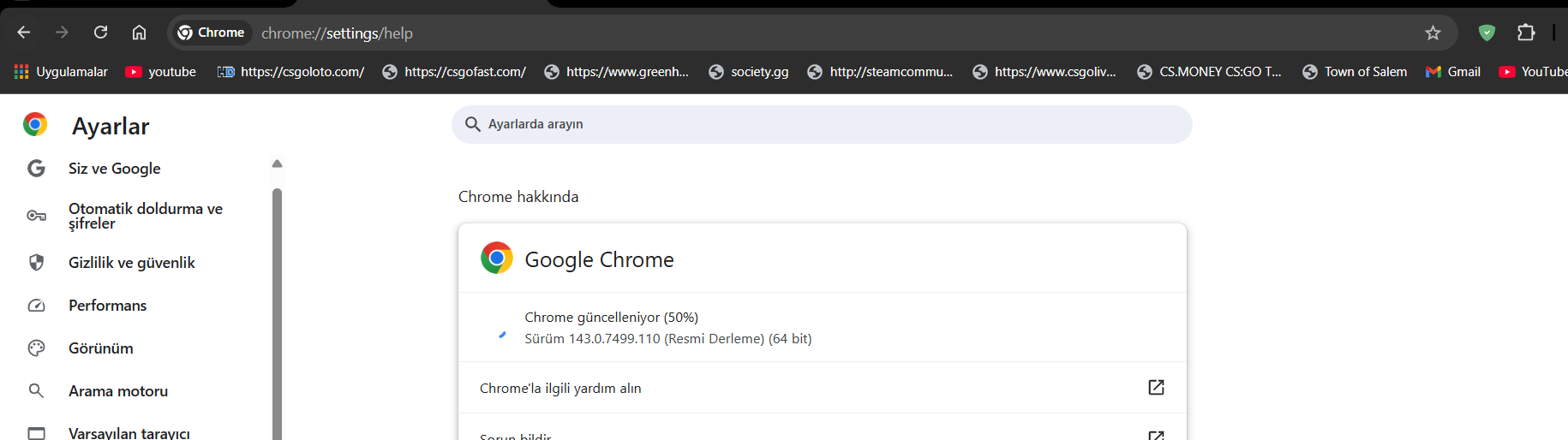The height and width of the screenshot is (440, 1568).
Task: Click the address bar URL
Action: (337, 33)
